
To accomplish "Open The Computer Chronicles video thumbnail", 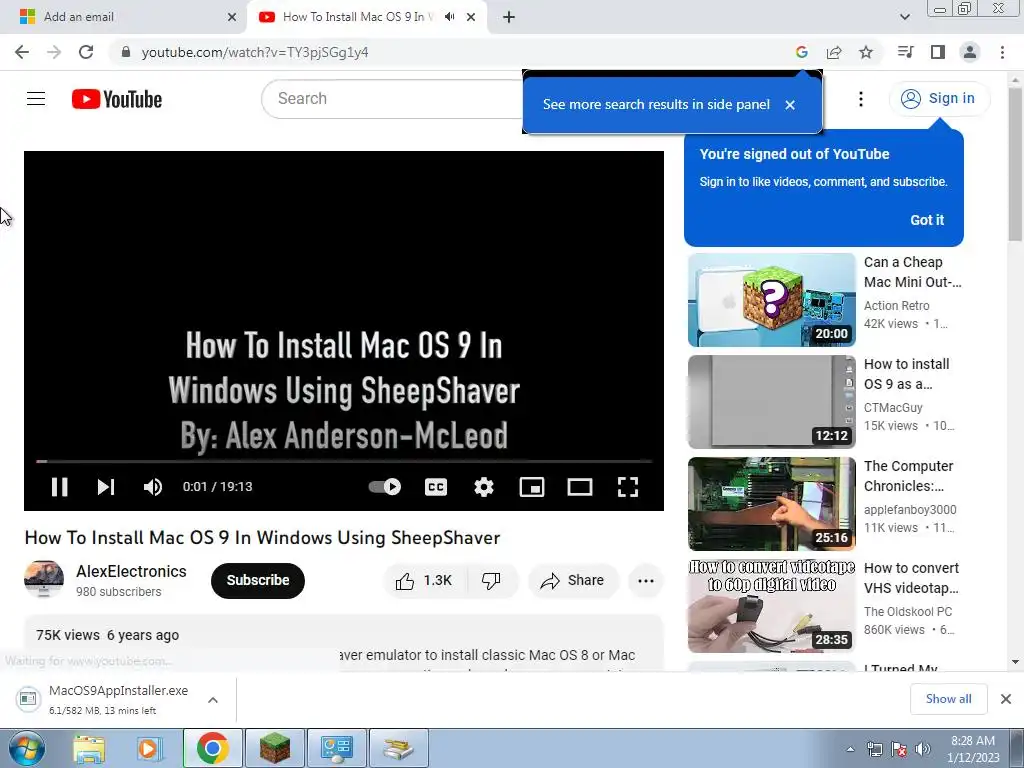I will [x=771, y=504].
